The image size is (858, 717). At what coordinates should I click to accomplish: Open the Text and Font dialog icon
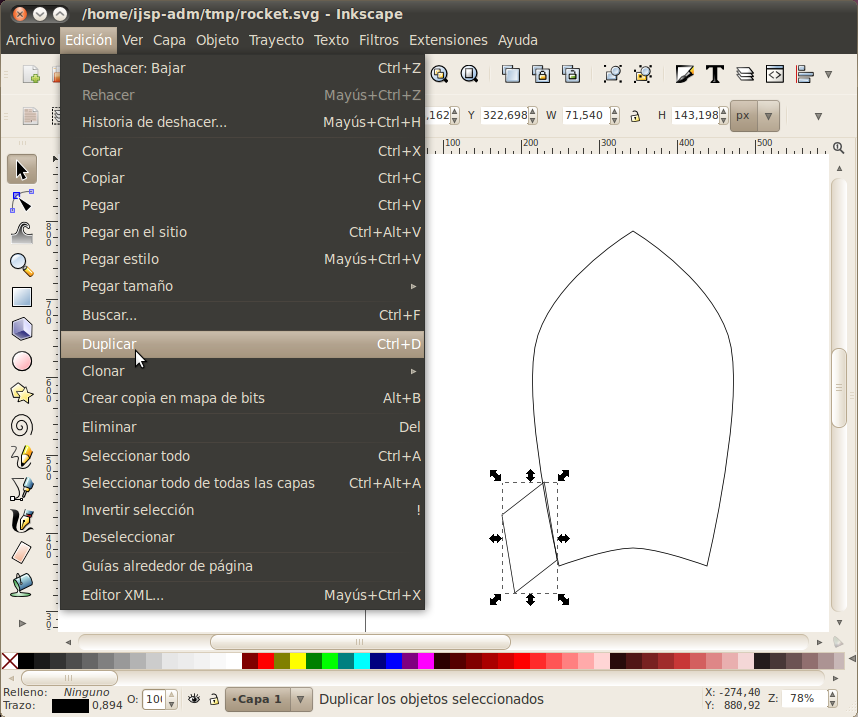(x=715, y=74)
